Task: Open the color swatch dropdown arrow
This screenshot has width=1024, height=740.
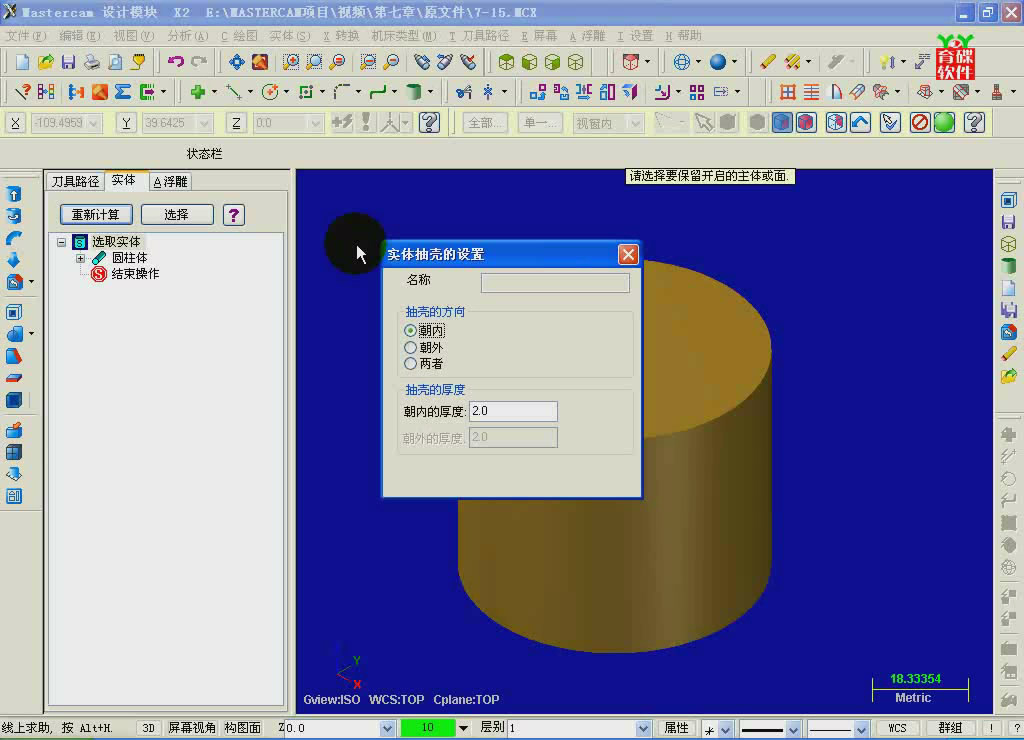Action: coord(463,728)
